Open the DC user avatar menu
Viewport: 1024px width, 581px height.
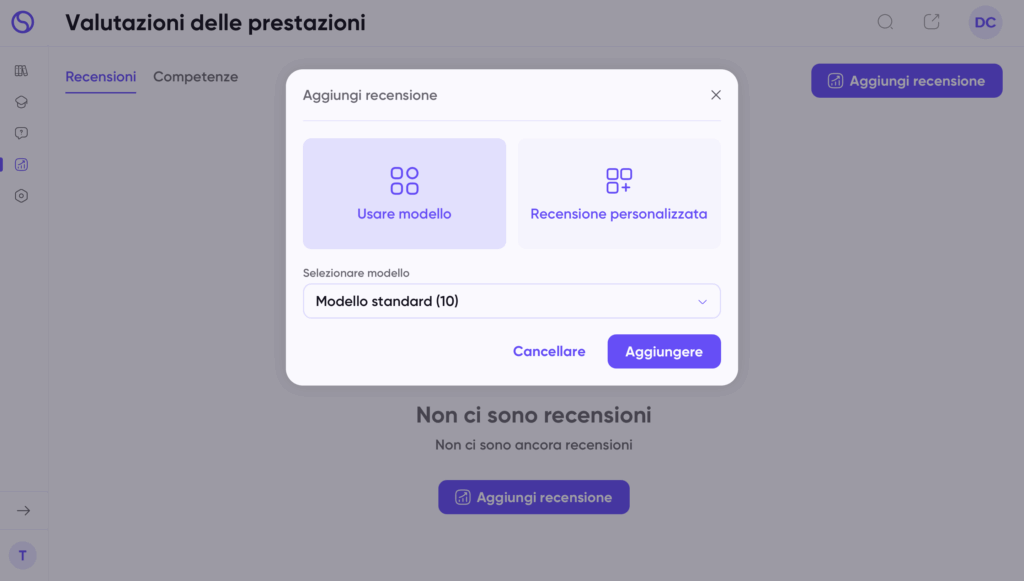(x=985, y=22)
